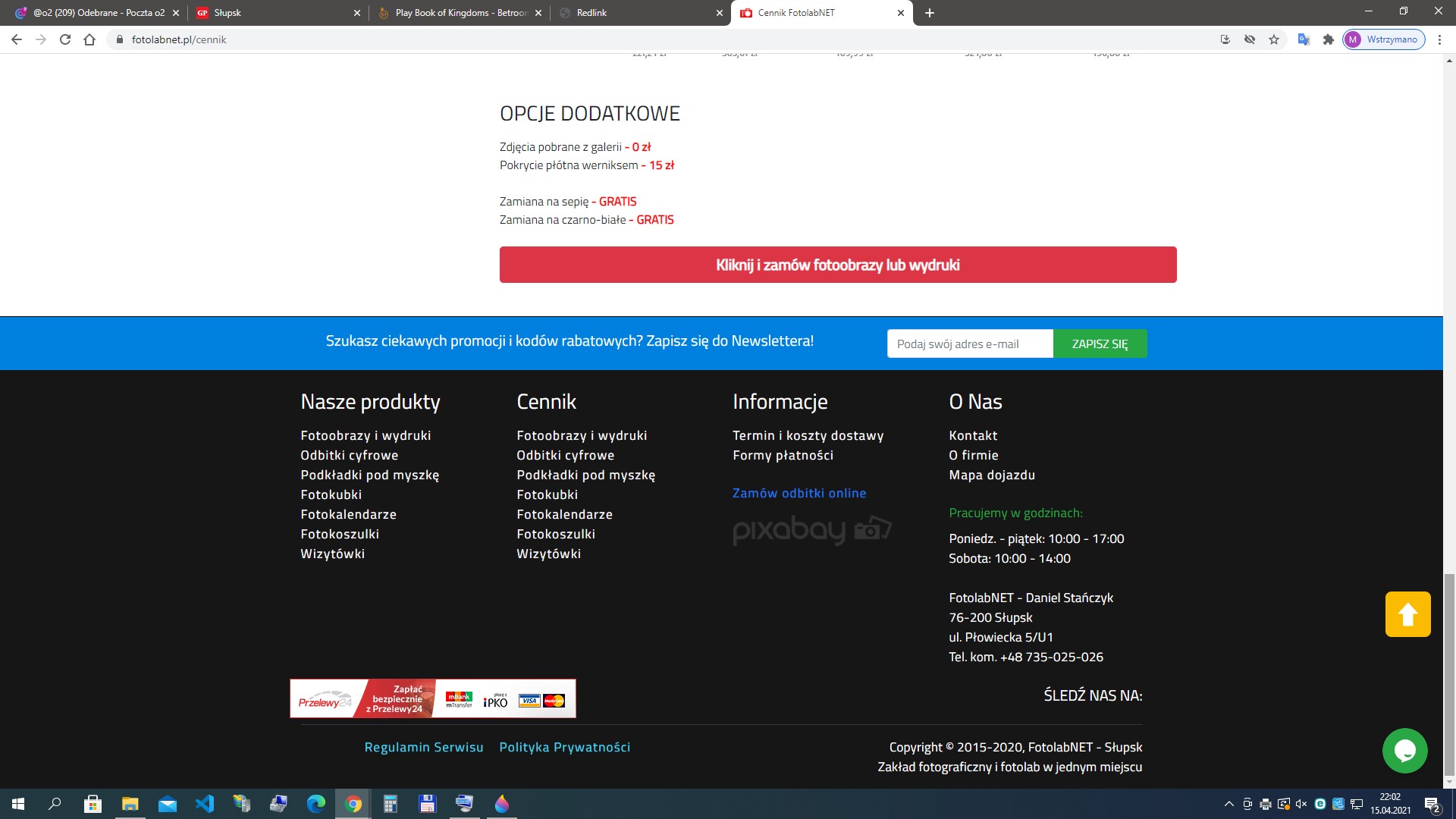This screenshot has width=1456, height=819.
Task: Open the Extensions puzzle menu
Action: point(1329,39)
